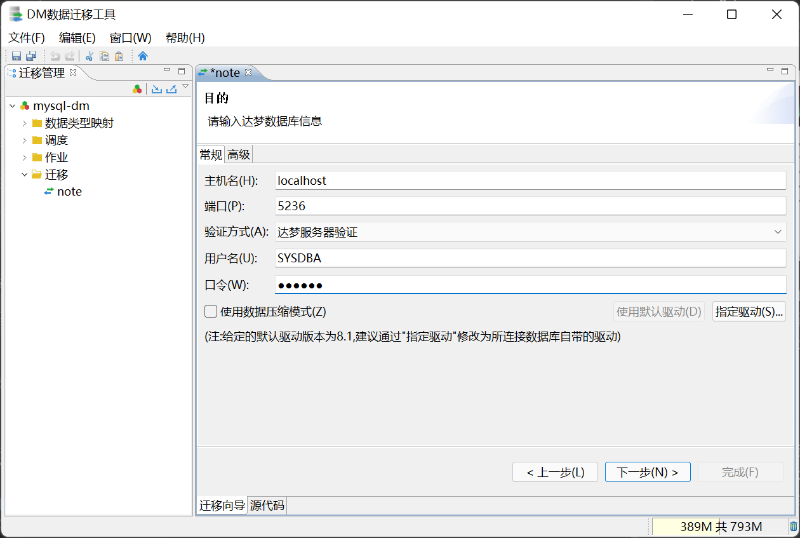Collapse the mysql-dm project node
This screenshot has width=800, height=538.
click(x=12, y=106)
